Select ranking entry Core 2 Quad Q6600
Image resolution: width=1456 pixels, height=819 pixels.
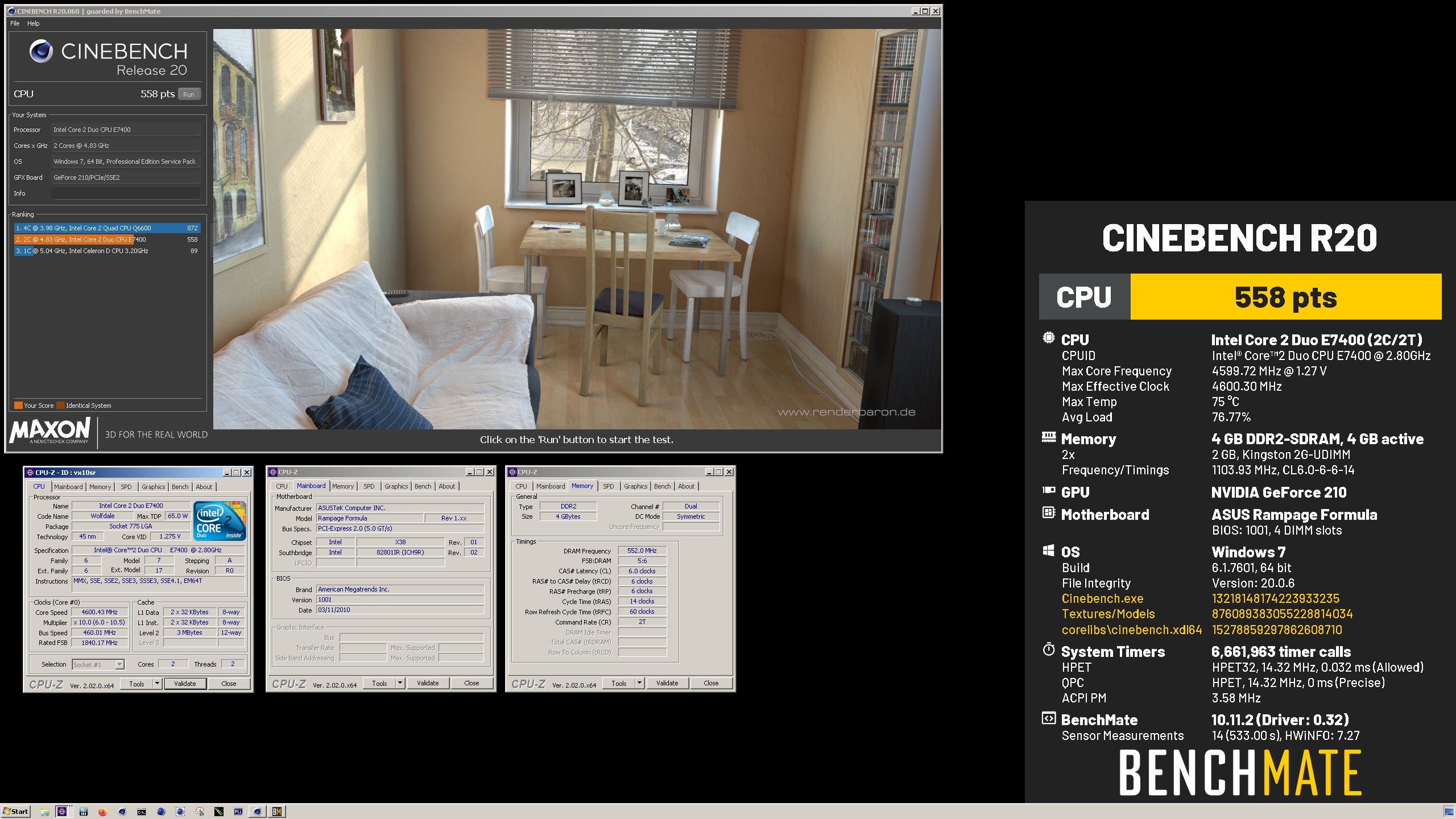tap(106, 228)
